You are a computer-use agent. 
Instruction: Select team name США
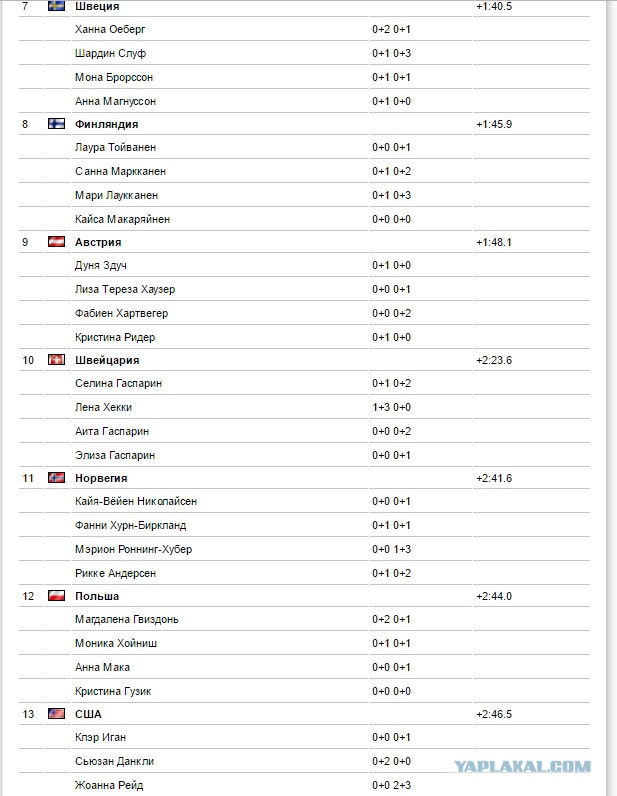pyautogui.click(x=88, y=714)
